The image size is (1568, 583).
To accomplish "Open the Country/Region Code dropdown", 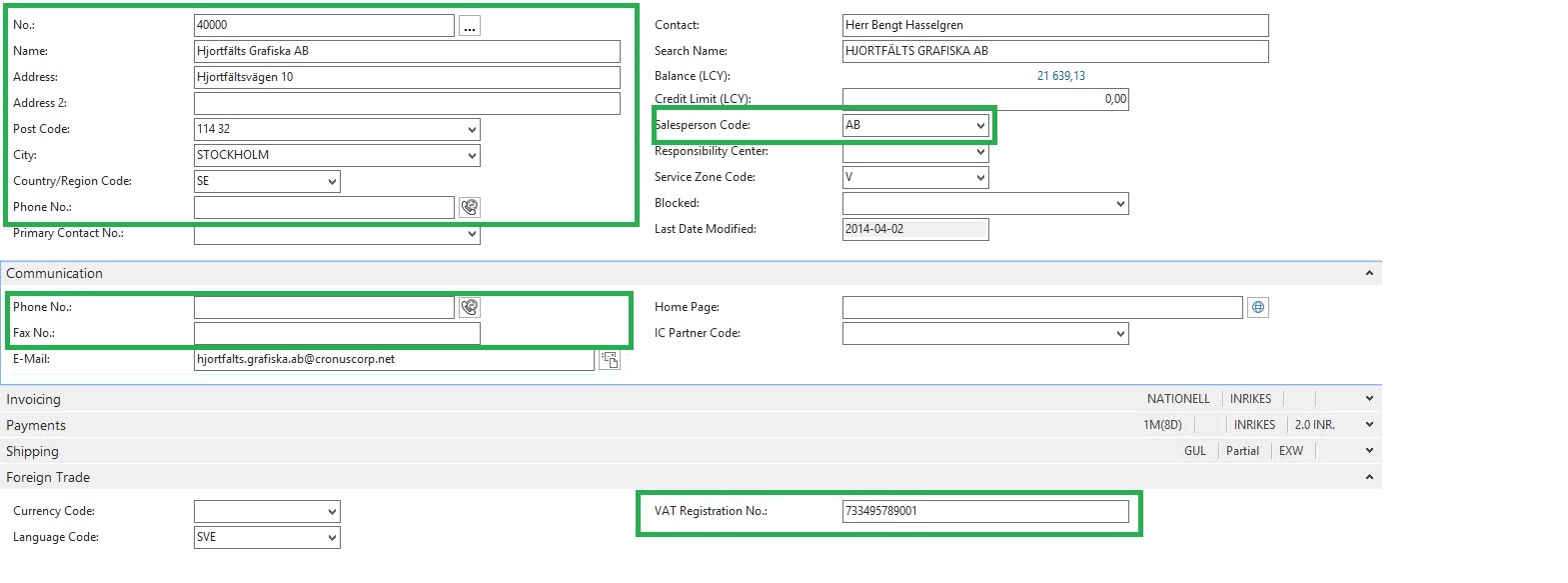I will click(332, 181).
